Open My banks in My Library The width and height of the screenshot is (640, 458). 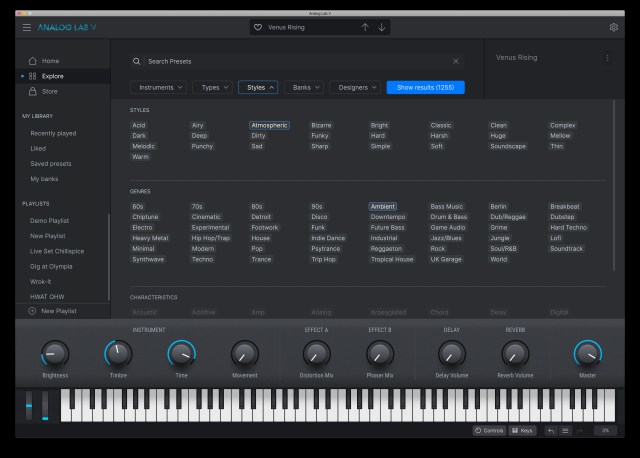tap(44, 179)
